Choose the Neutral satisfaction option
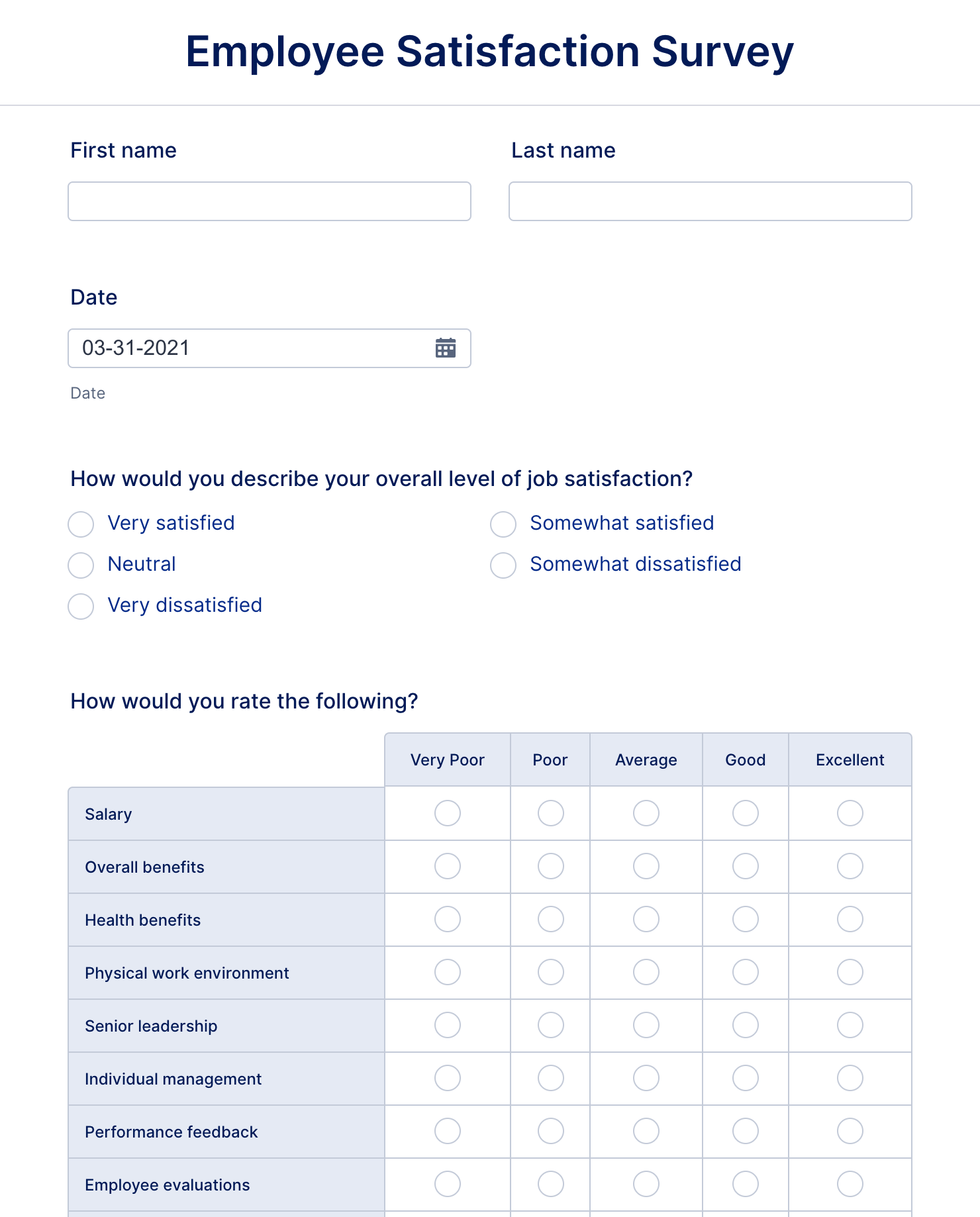 point(81,565)
